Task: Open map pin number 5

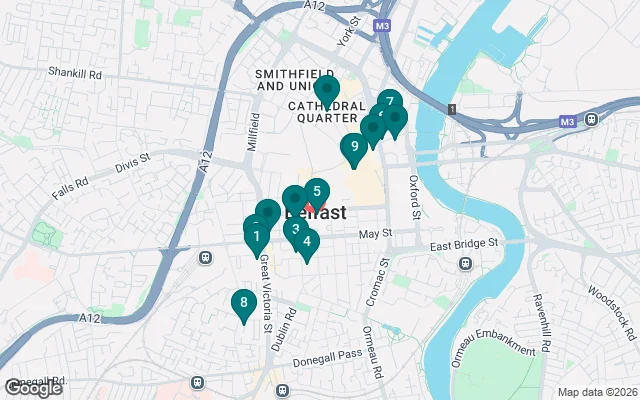Action: [317, 193]
